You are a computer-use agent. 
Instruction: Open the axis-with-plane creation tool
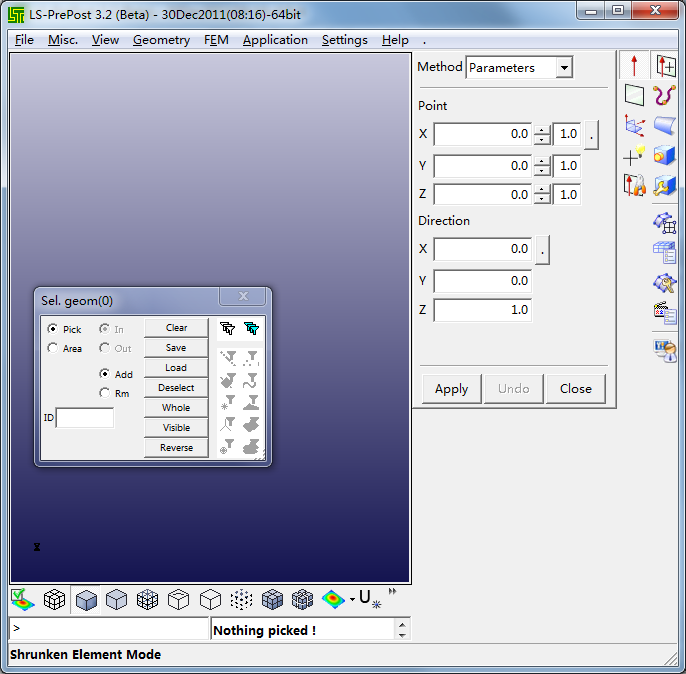click(x=665, y=66)
